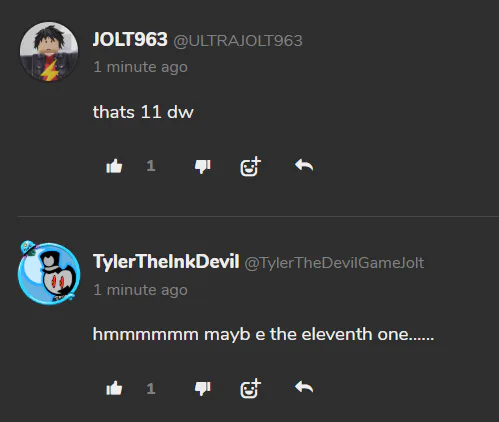Click TylerTheInkDevil's '1 minute ago' timestamp
The width and height of the screenshot is (499, 422).
pyautogui.click(x=140, y=290)
